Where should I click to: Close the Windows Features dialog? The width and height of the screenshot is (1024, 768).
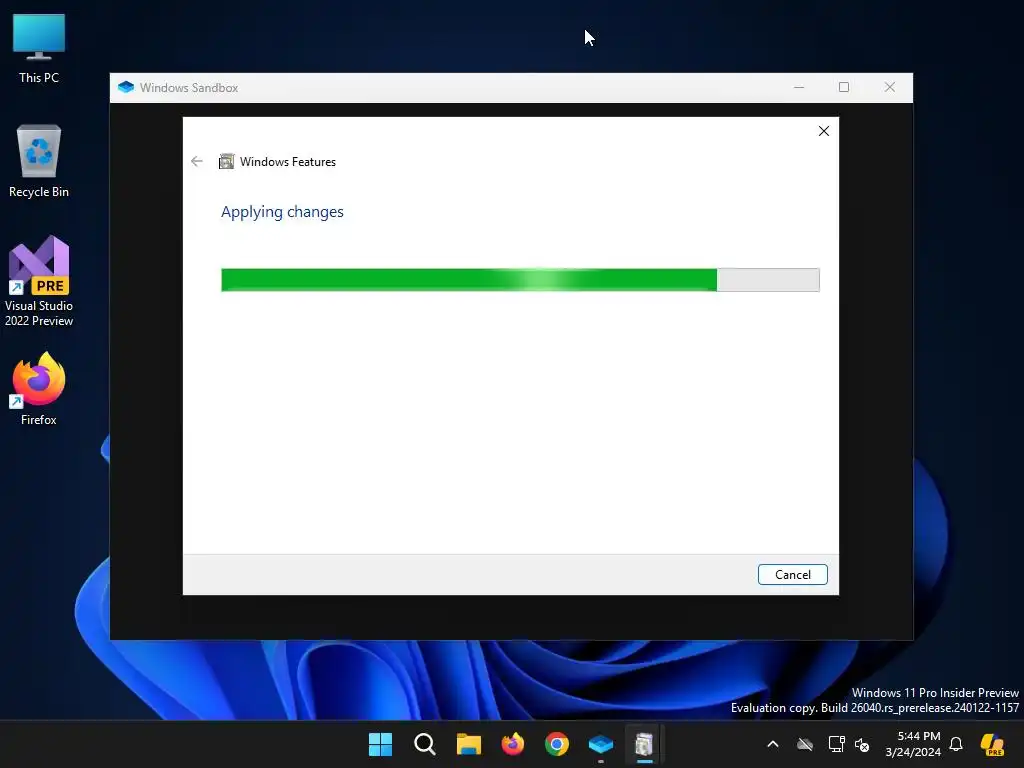click(824, 131)
